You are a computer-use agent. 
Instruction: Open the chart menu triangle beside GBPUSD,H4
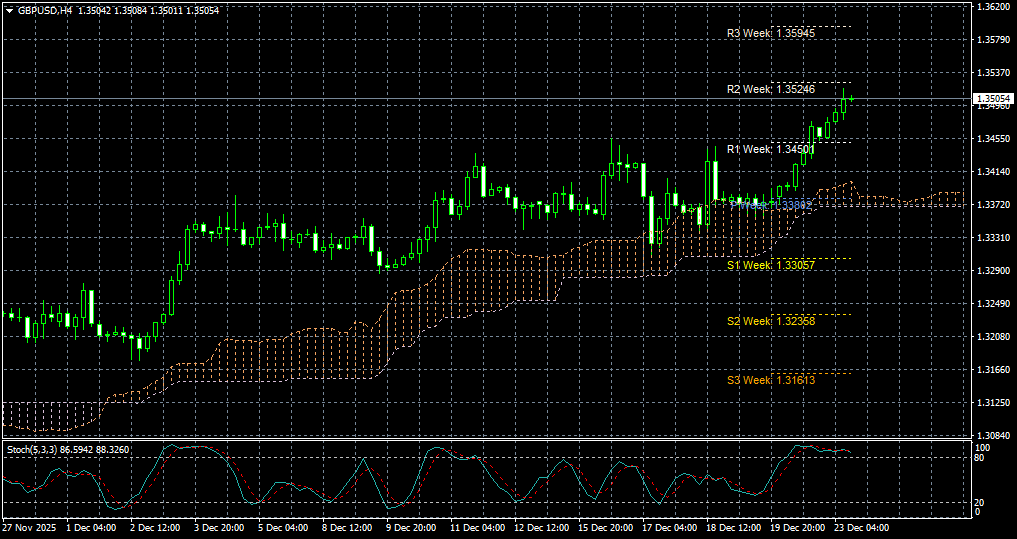click(x=9, y=10)
